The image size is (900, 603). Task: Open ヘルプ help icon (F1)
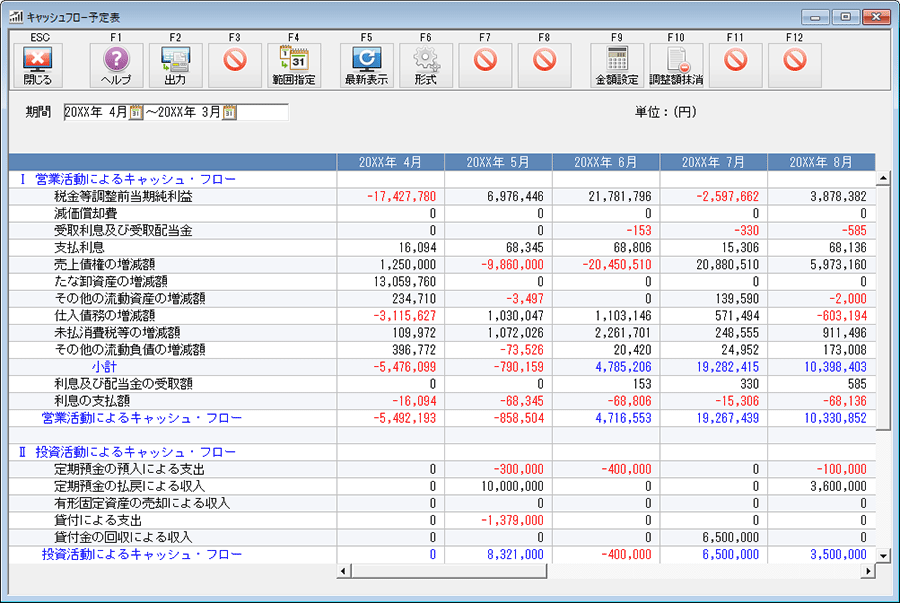(116, 65)
